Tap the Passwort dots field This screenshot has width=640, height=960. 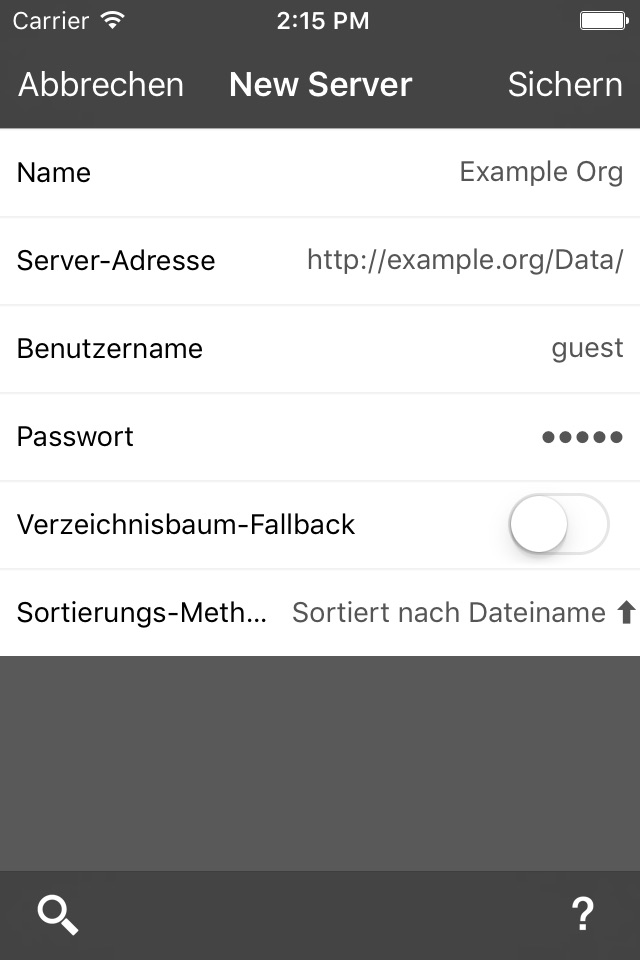click(x=582, y=437)
